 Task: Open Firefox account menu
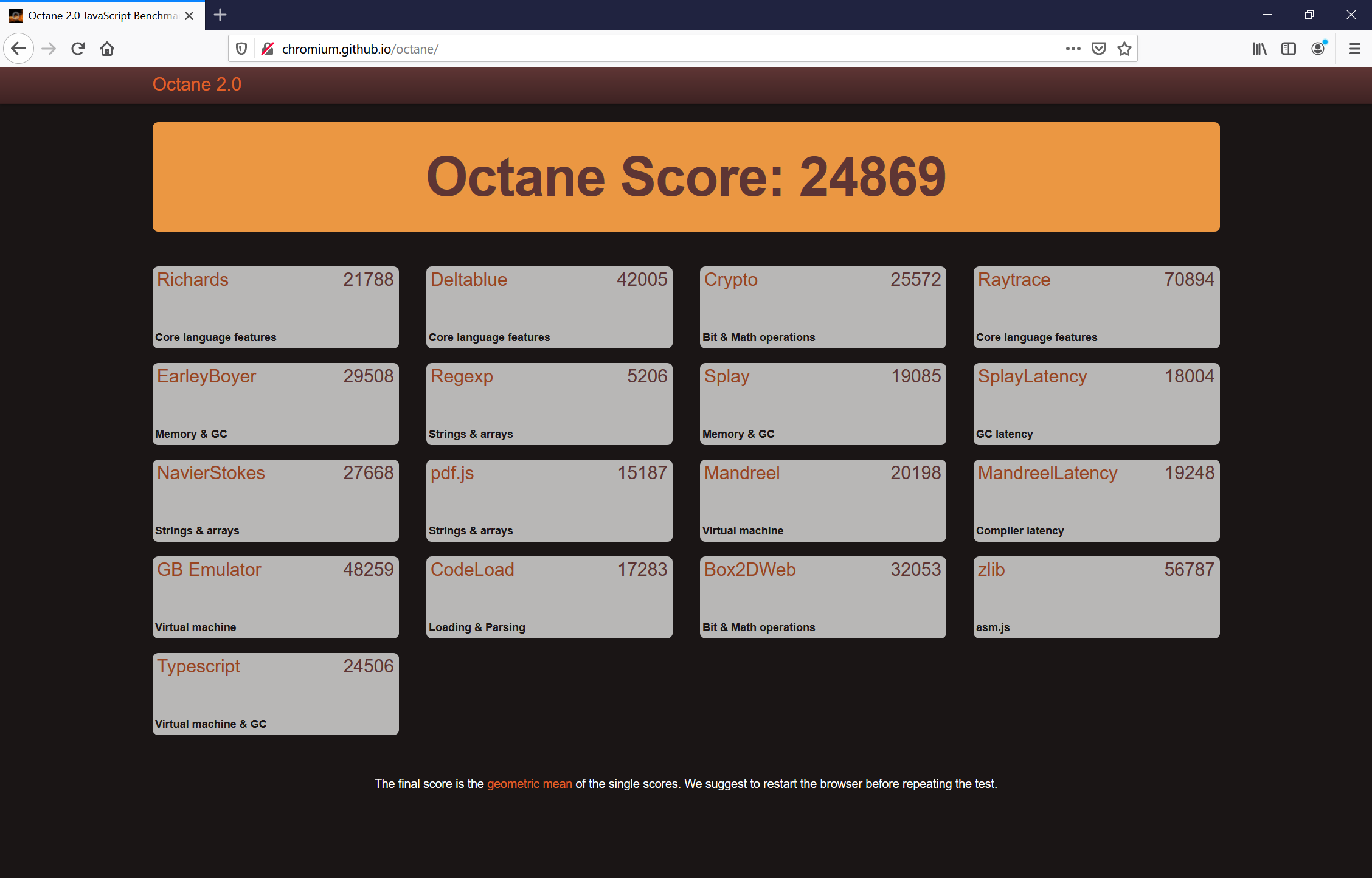(1318, 49)
